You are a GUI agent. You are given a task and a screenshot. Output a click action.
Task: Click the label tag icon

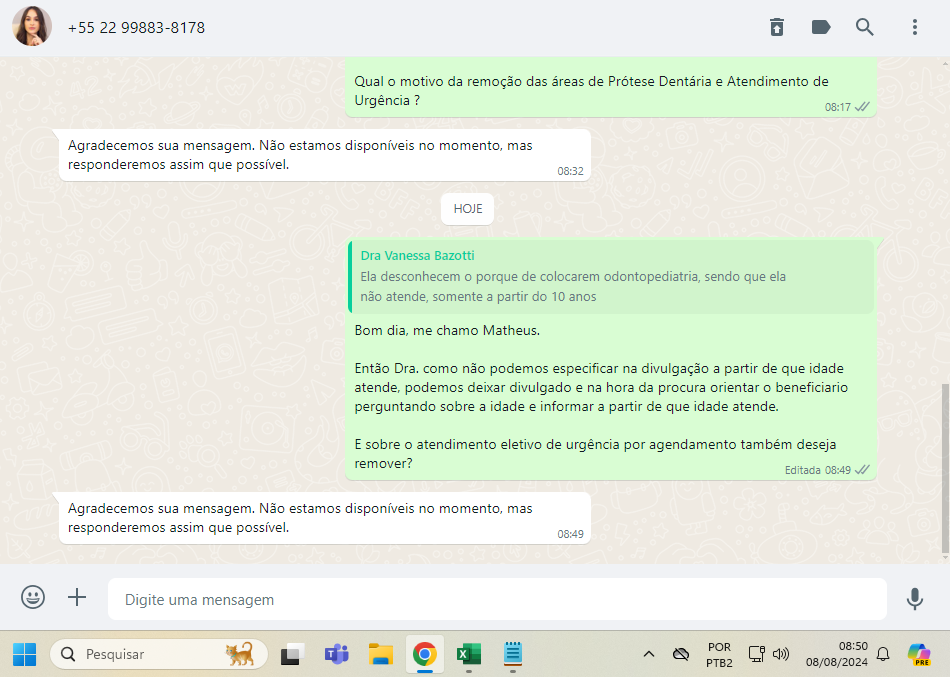(820, 27)
